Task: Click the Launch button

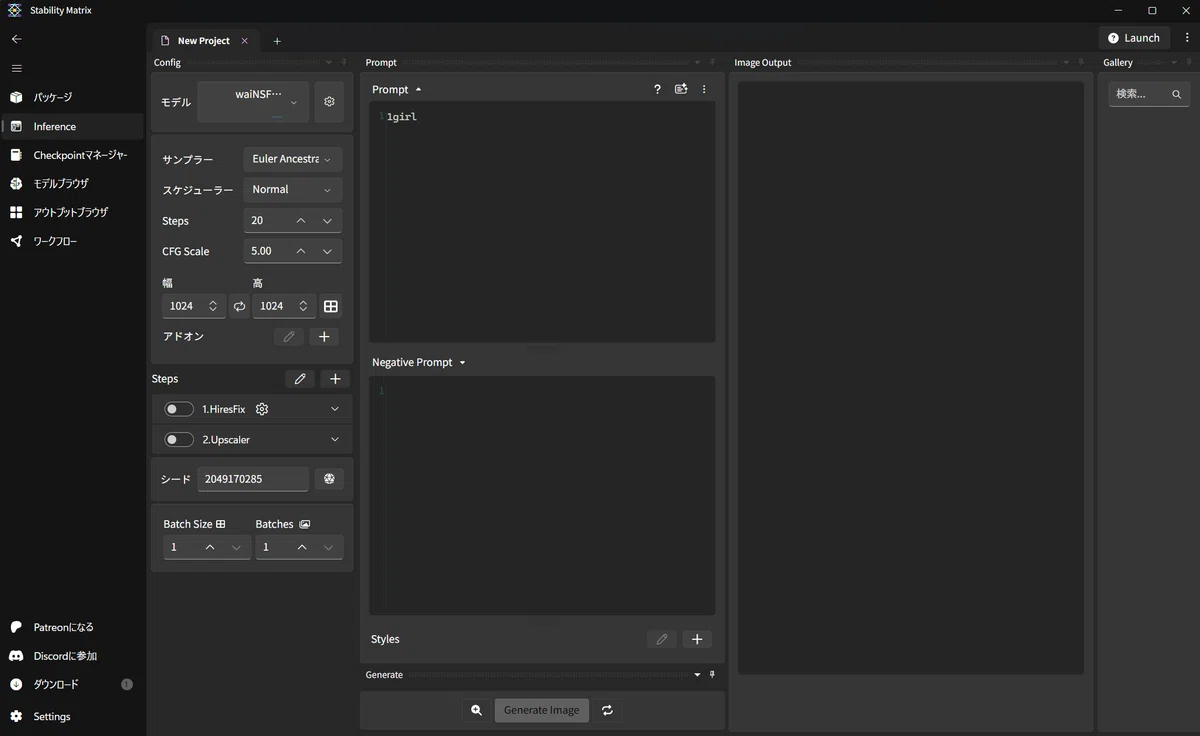Action: pos(1134,38)
